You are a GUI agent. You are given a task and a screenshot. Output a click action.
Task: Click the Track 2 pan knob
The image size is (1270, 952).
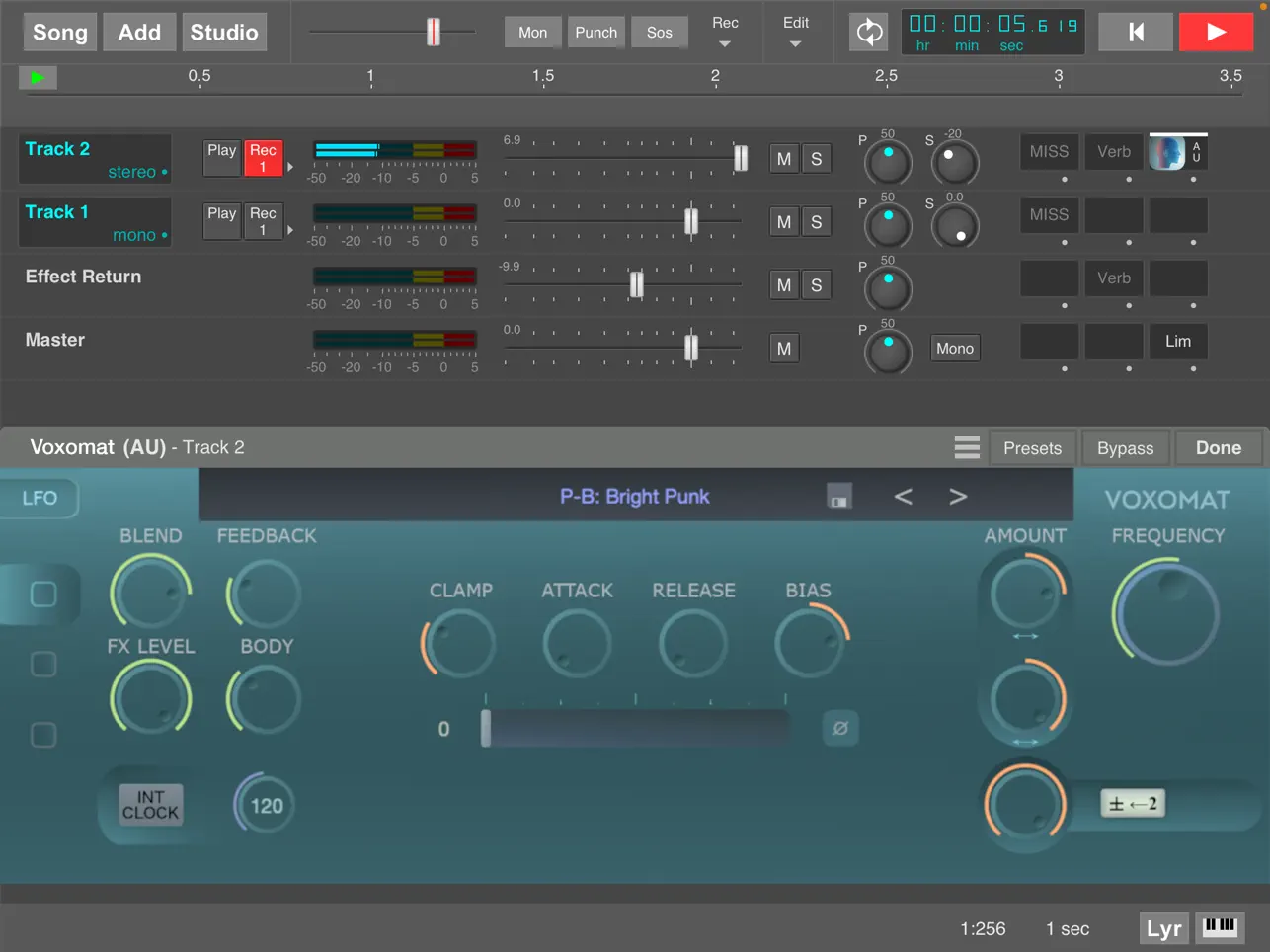point(888,163)
